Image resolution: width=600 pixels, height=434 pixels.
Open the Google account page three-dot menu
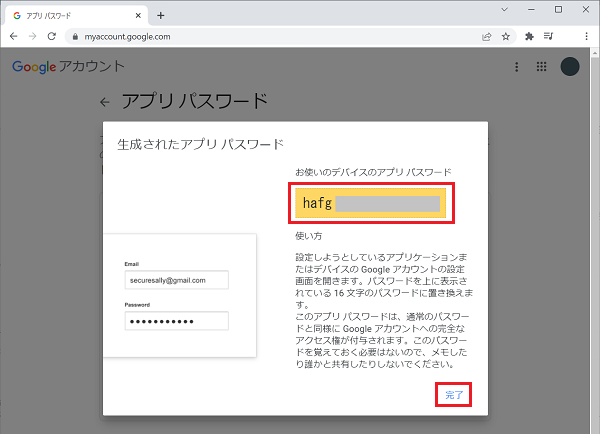pos(517,67)
